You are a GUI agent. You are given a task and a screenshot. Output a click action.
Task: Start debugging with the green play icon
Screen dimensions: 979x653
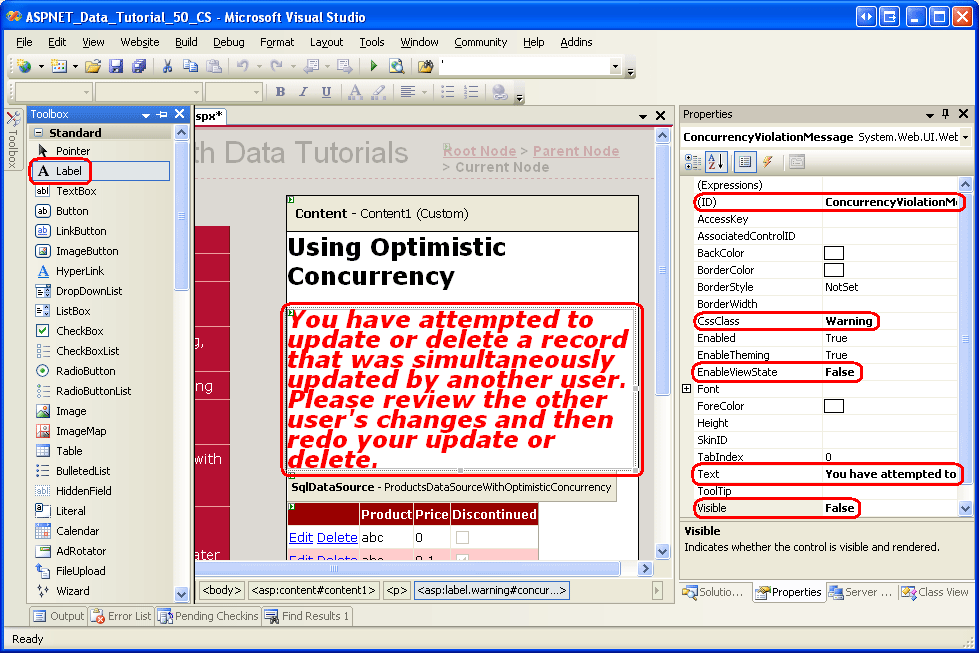pos(373,66)
